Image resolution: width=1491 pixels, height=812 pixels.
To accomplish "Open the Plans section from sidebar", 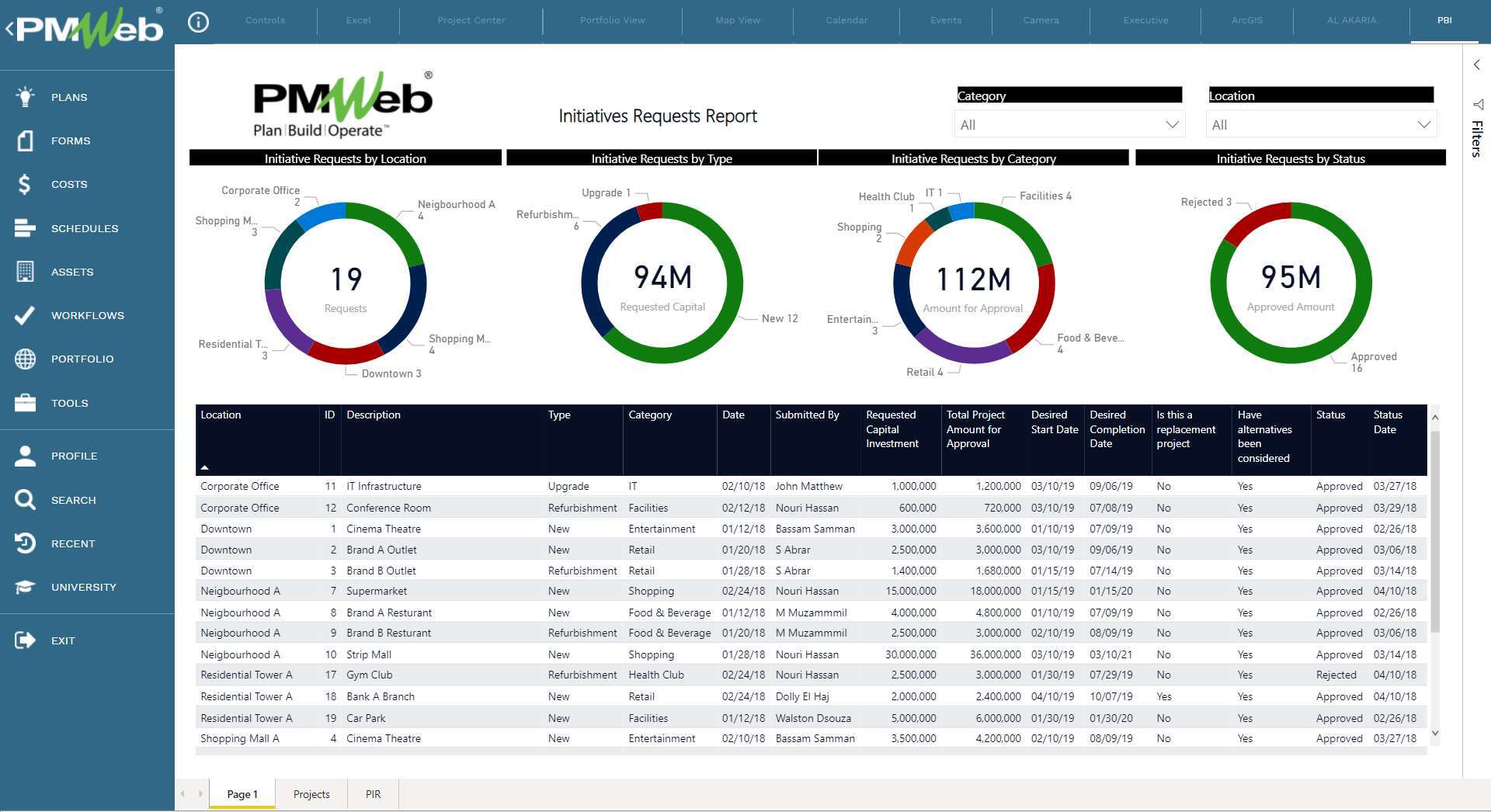I will pos(68,97).
